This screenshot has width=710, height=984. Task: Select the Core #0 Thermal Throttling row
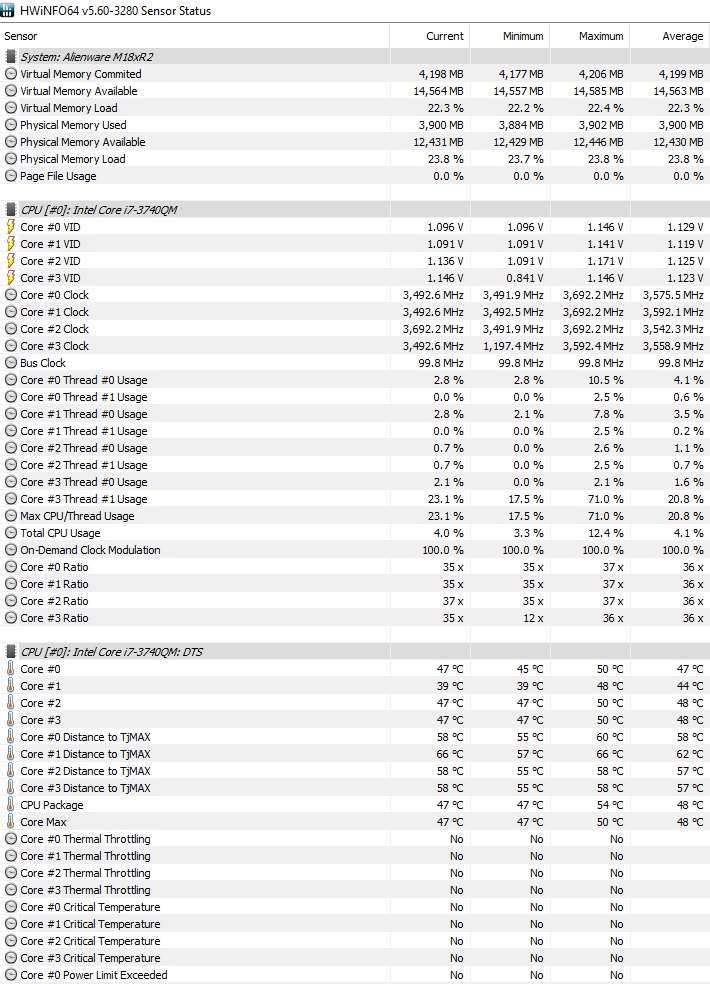[355, 839]
